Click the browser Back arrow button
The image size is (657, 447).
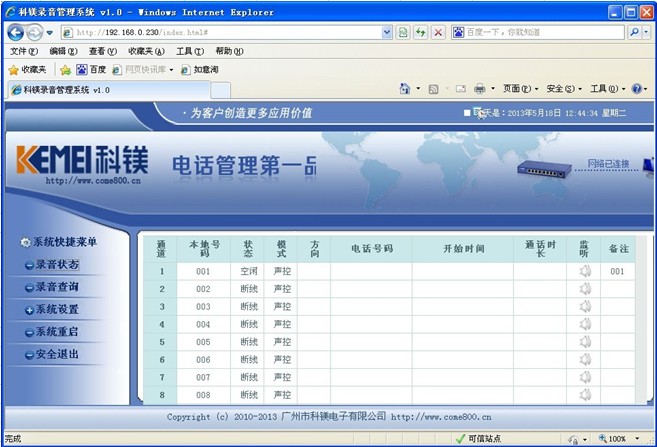click(16, 32)
